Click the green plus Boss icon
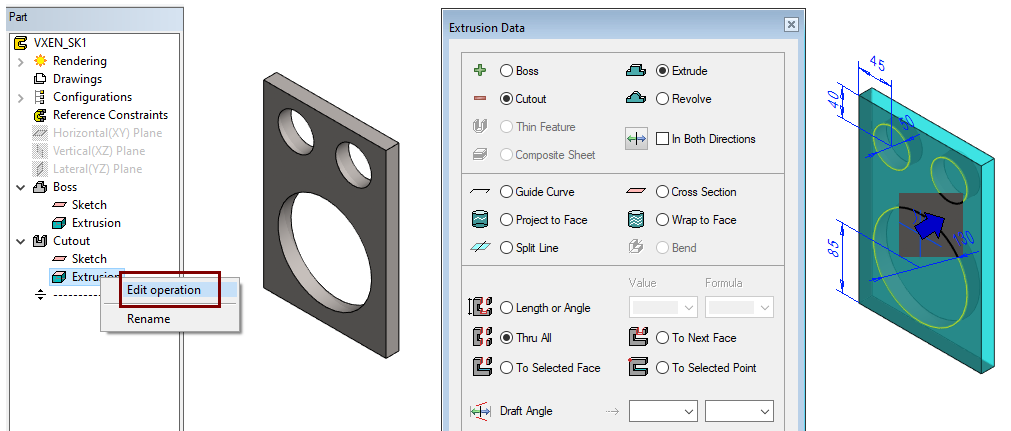Screen dimensions: 1011x431 (x=479, y=71)
